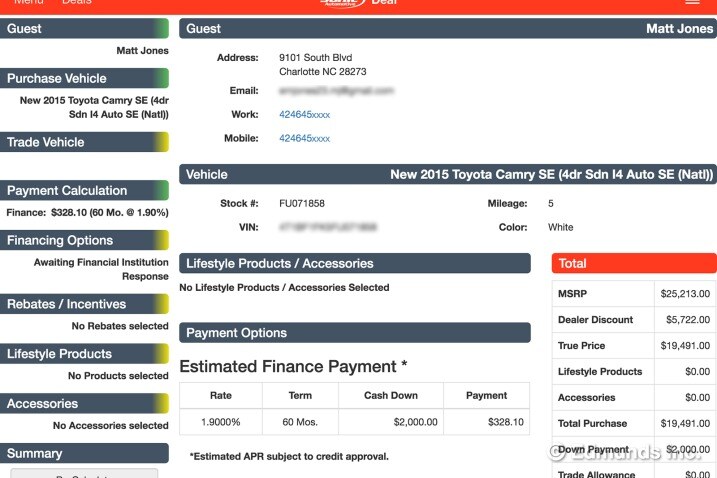Open the Rebates / Incentives sidebar section
The height and width of the screenshot is (478, 717).
(84, 304)
